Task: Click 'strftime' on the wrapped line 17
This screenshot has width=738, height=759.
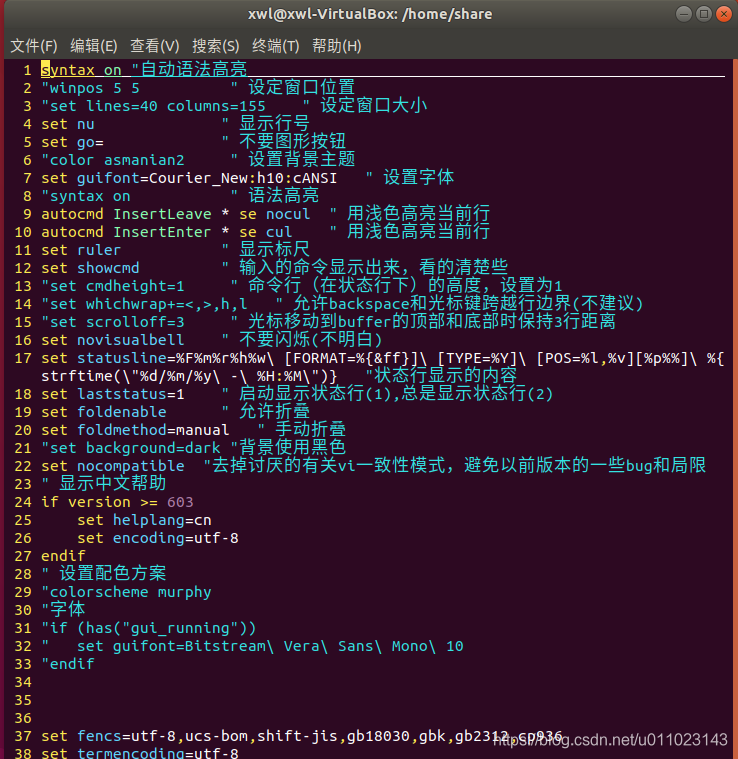Action: tap(76, 376)
